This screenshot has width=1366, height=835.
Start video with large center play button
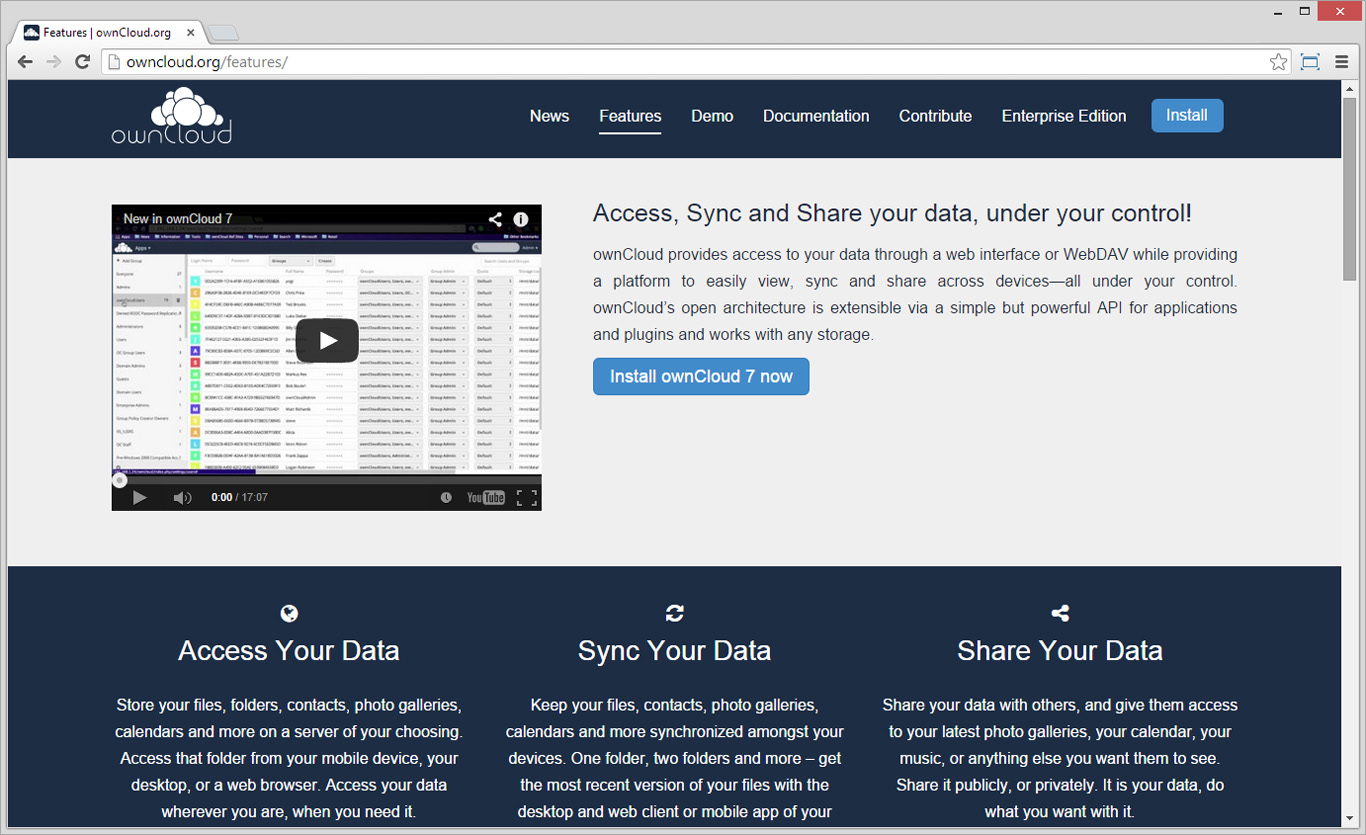pos(327,341)
